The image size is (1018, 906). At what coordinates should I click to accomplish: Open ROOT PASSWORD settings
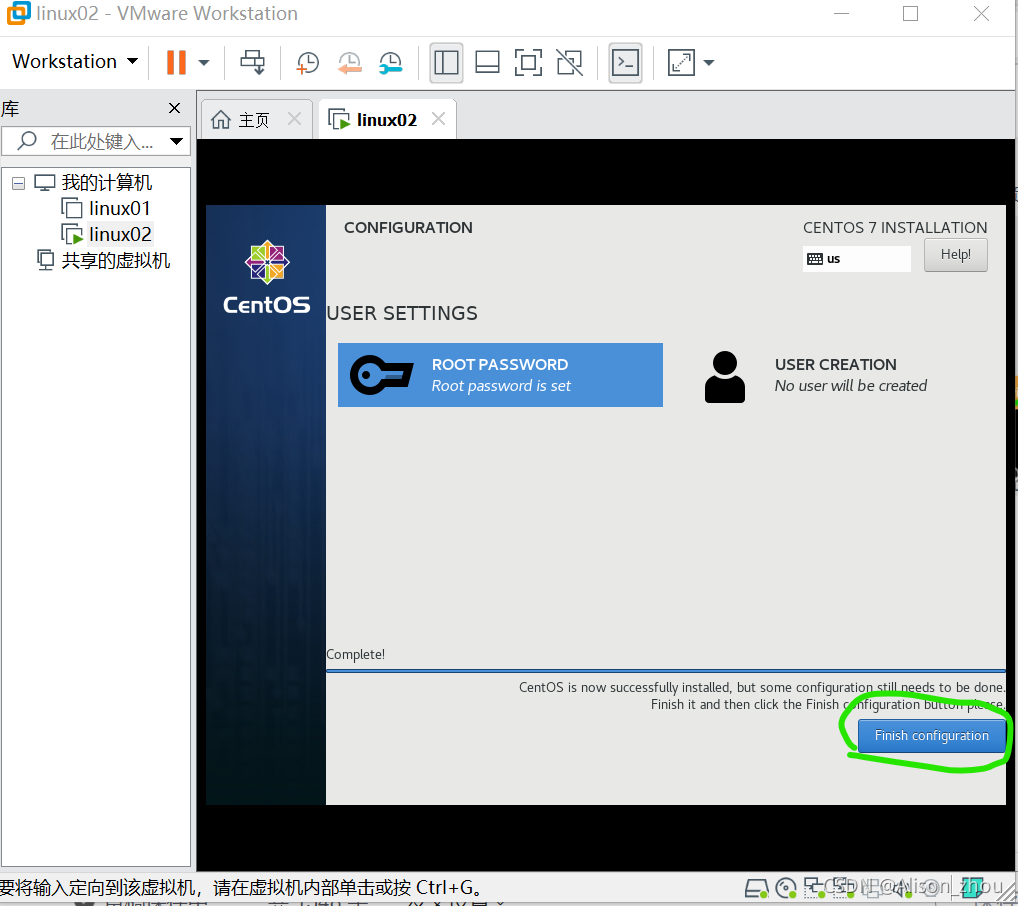pos(500,375)
